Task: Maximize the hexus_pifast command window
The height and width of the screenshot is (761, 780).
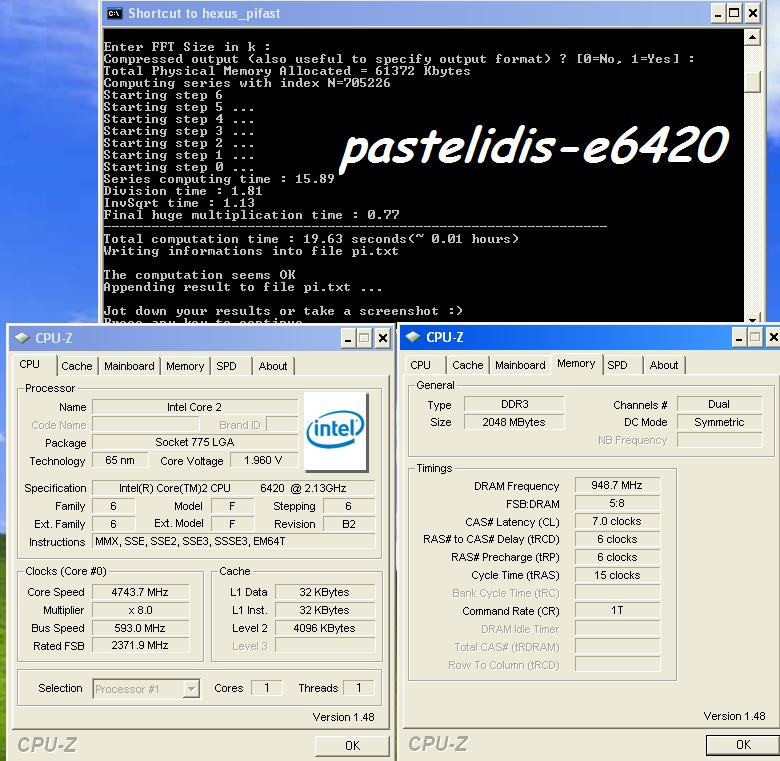Action: click(734, 13)
